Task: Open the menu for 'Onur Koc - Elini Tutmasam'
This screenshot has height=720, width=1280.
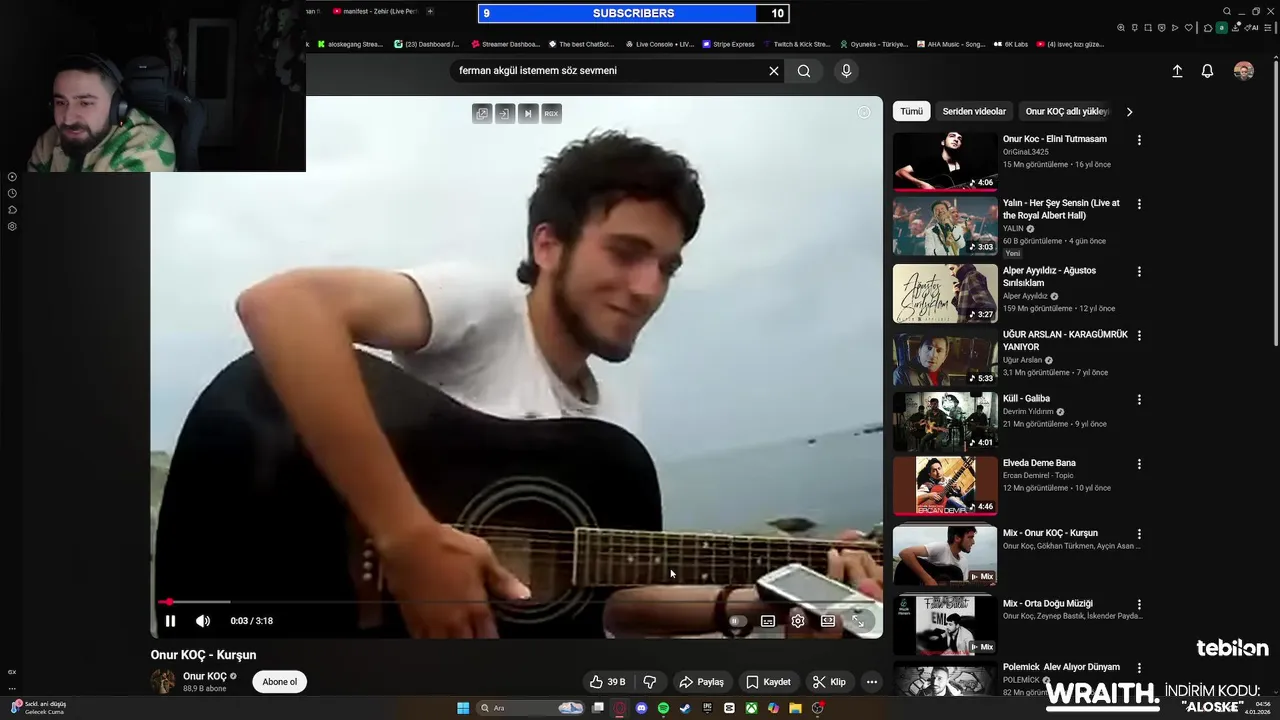Action: pyautogui.click(x=1138, y=140)
